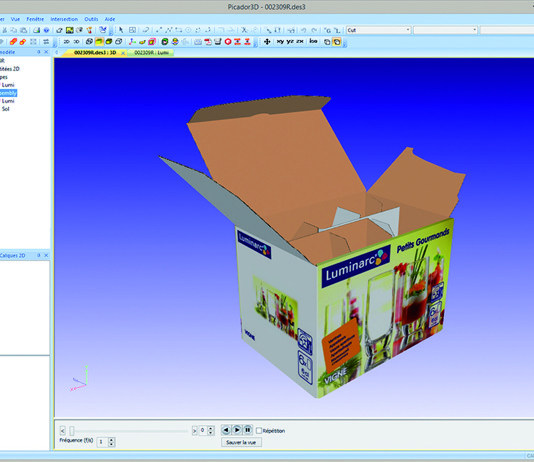
Task: Click the green circular refresh icon
Action: pyautogui.click(x=165, y=42)
